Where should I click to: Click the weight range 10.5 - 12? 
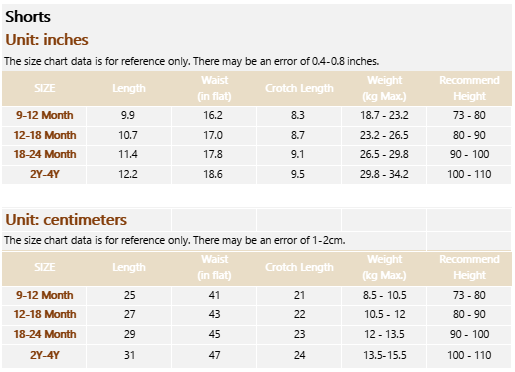click(x=385, y=314)
